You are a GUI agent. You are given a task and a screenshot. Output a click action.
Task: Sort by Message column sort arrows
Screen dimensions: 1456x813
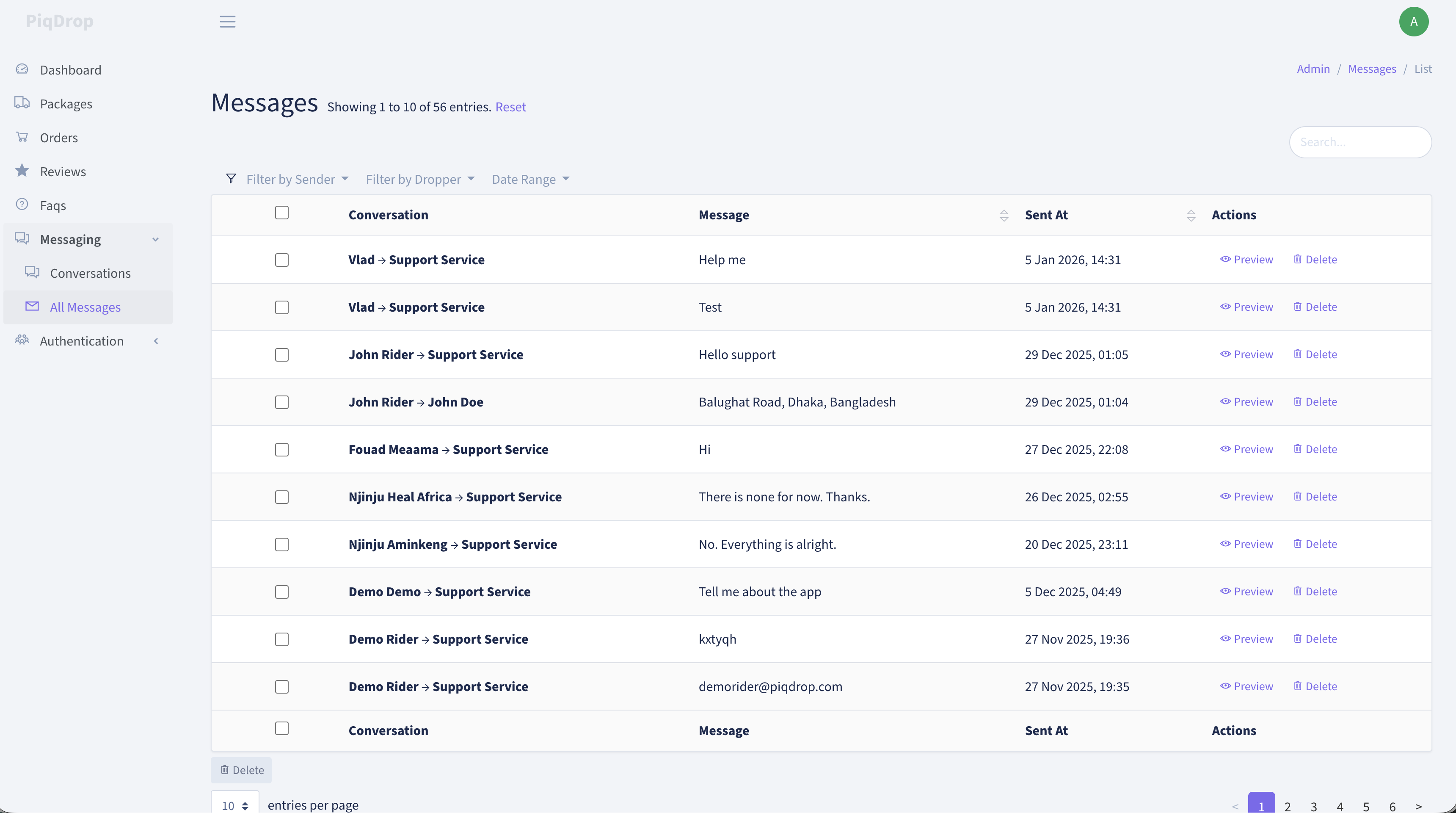pyautogui.click(x=1004, y=216)
